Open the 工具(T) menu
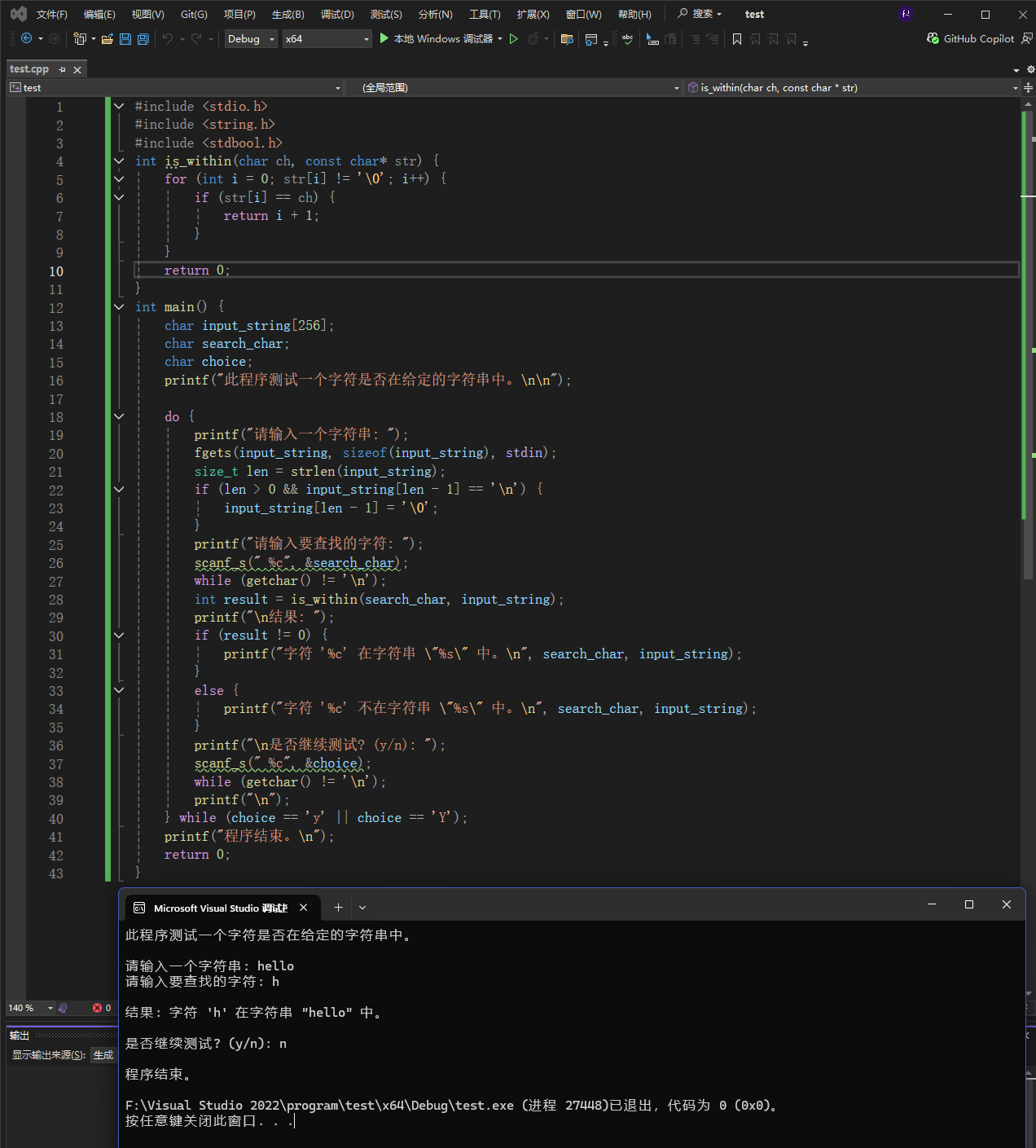1036x1148 pixels. coord(485,14)
